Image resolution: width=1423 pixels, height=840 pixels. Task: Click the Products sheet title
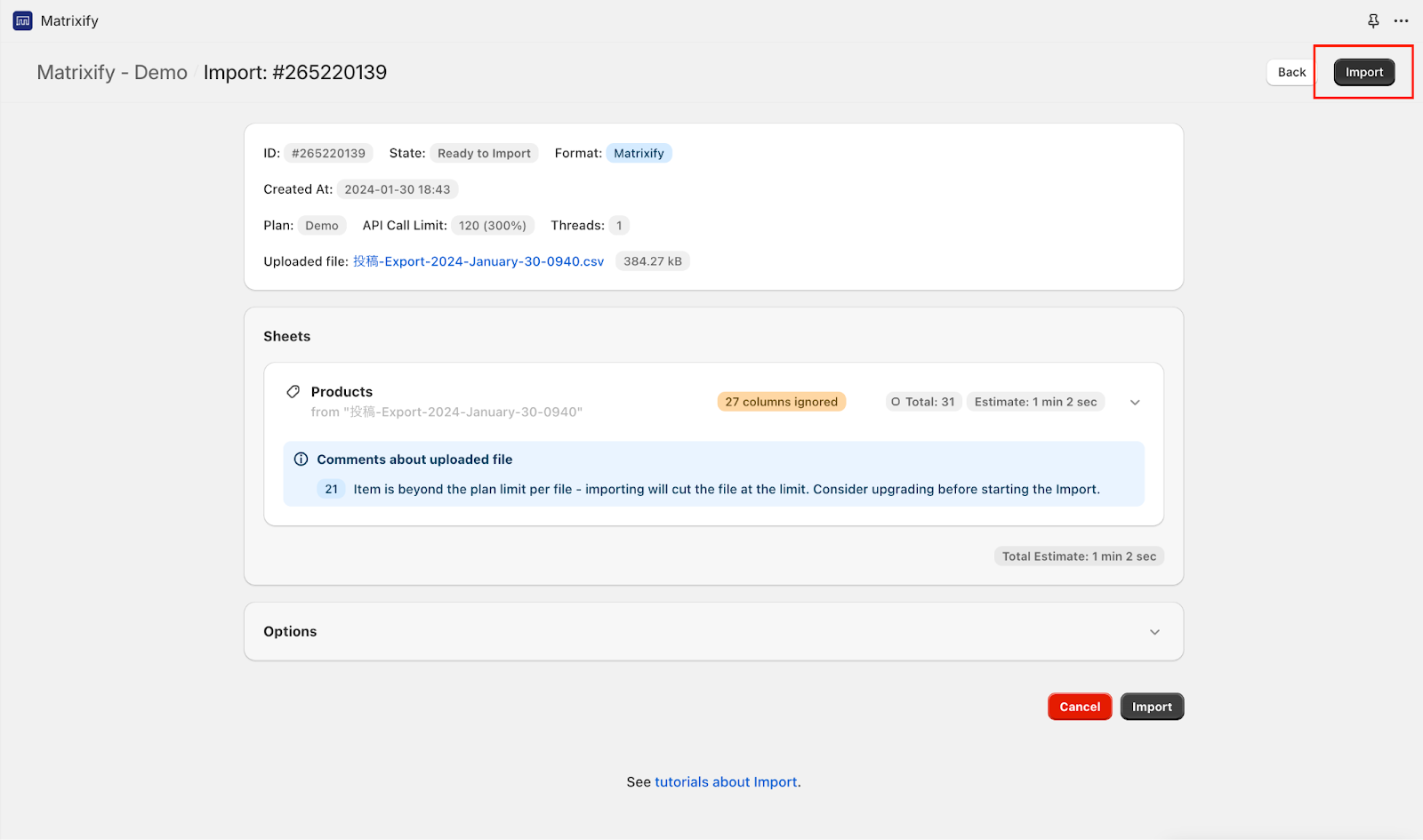coord(342,392)
